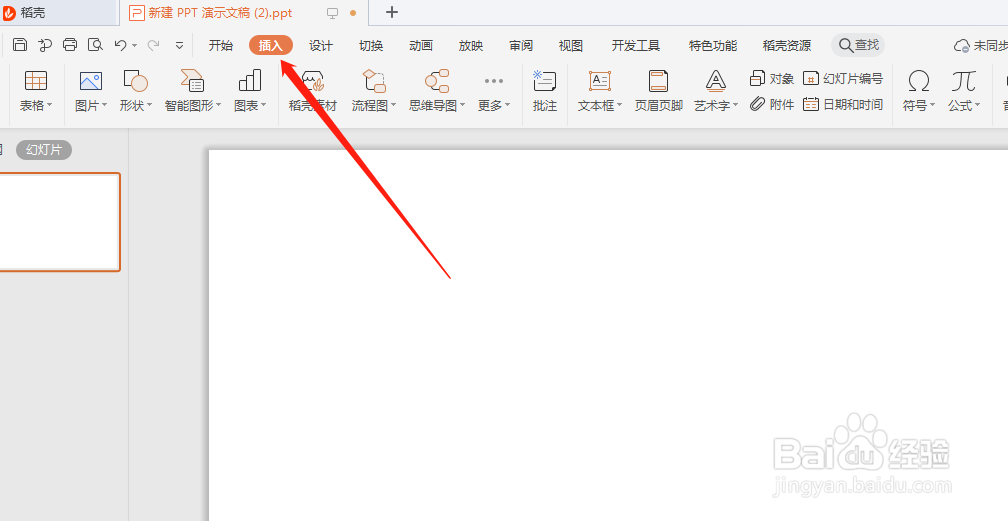Click the 公式 pi formula icon
The height and width of the screenshot is (521, 1008).
(964, 81)
